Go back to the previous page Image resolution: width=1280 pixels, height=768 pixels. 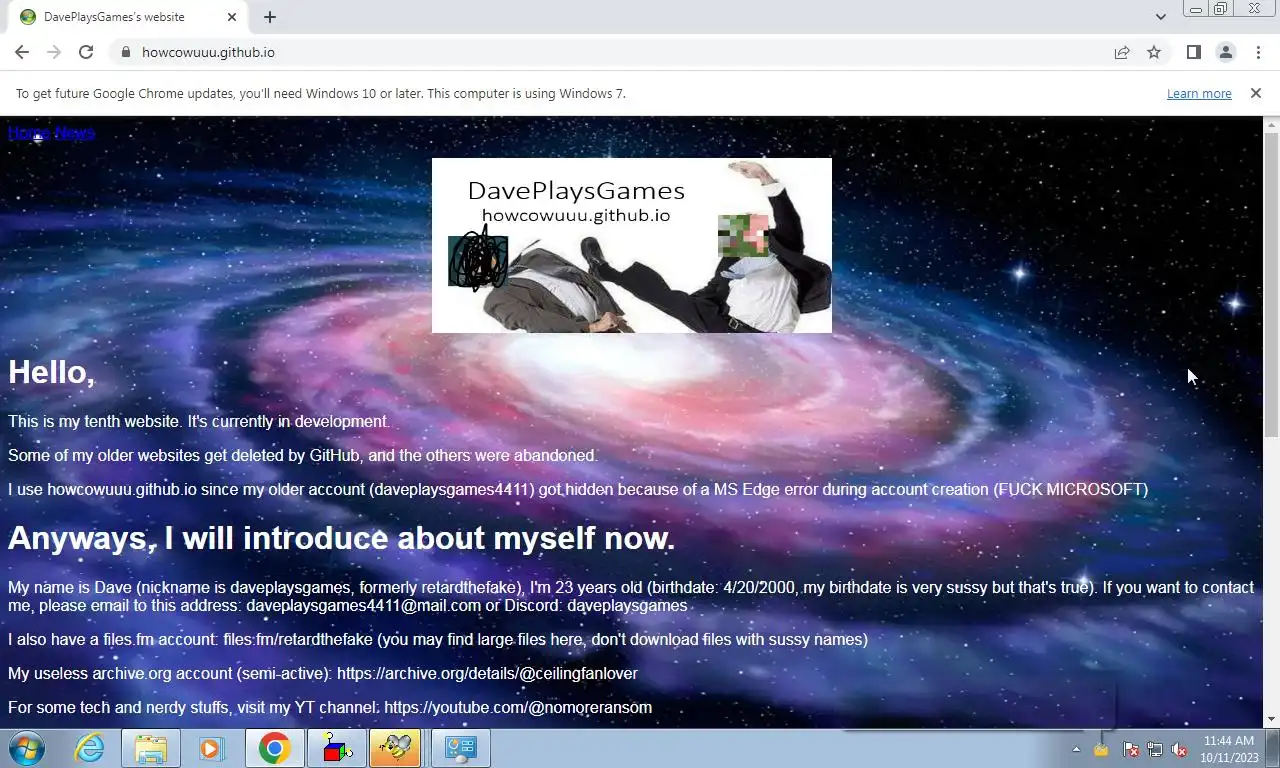pos(22,52)
